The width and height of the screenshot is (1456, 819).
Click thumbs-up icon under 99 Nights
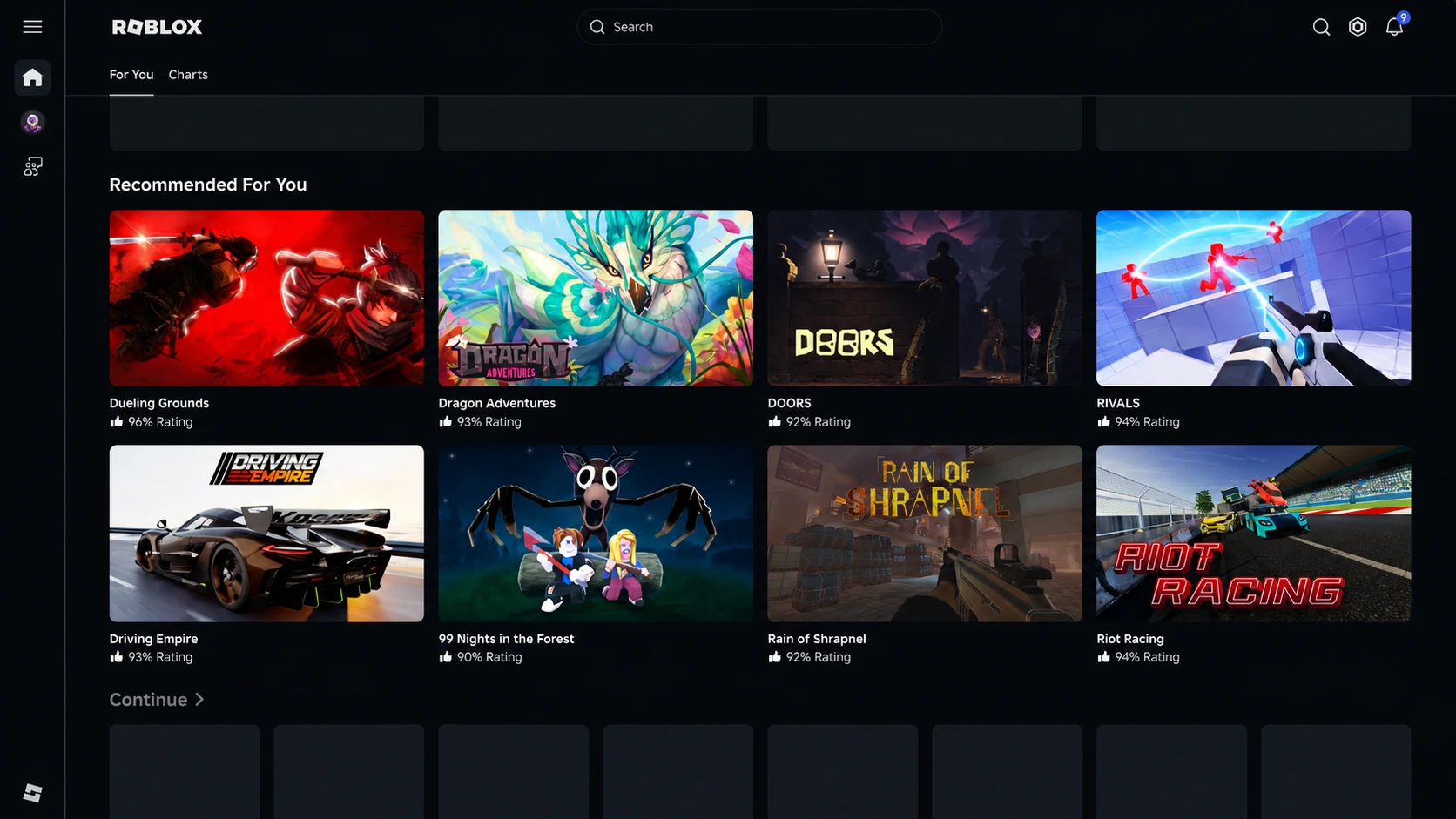[446, 657]
